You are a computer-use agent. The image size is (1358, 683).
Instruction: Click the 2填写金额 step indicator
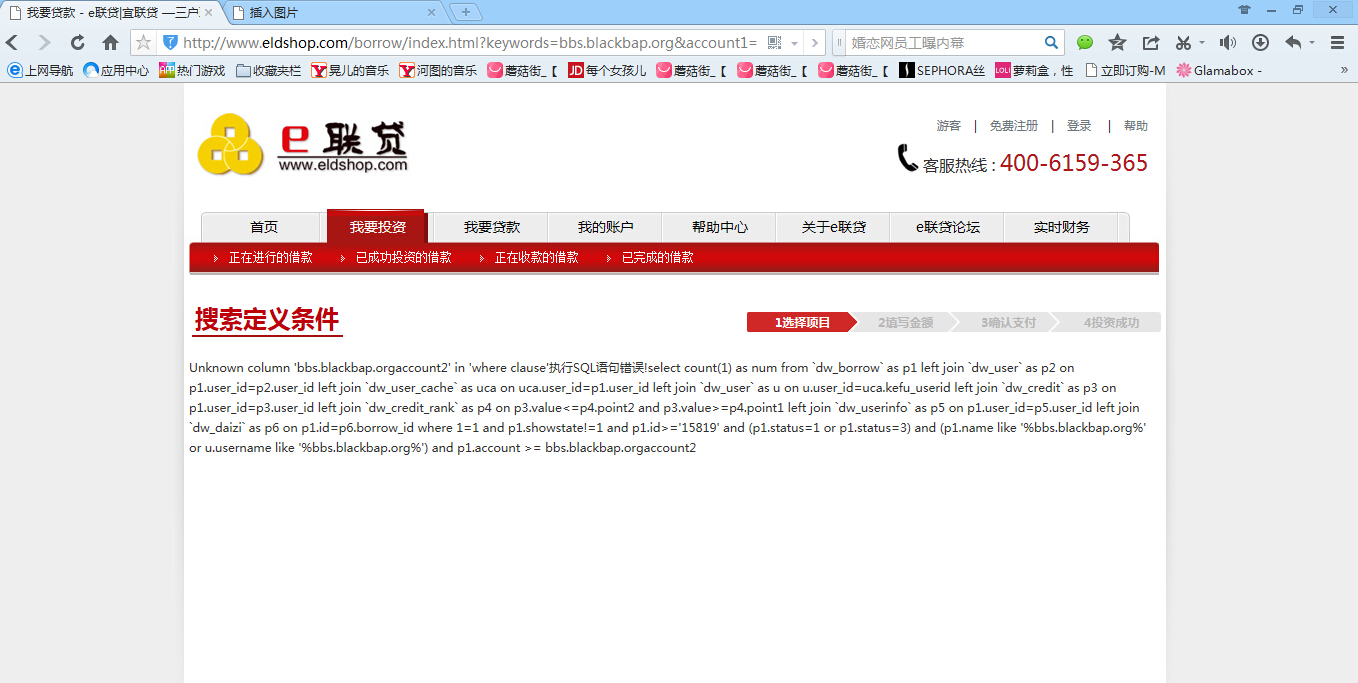click(x=905, y=322)
